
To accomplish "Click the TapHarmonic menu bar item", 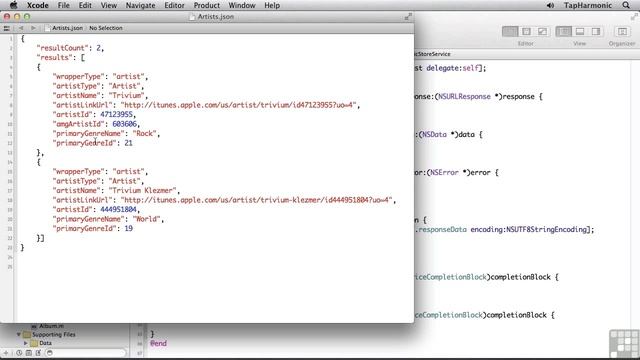I will click(588, 5).
